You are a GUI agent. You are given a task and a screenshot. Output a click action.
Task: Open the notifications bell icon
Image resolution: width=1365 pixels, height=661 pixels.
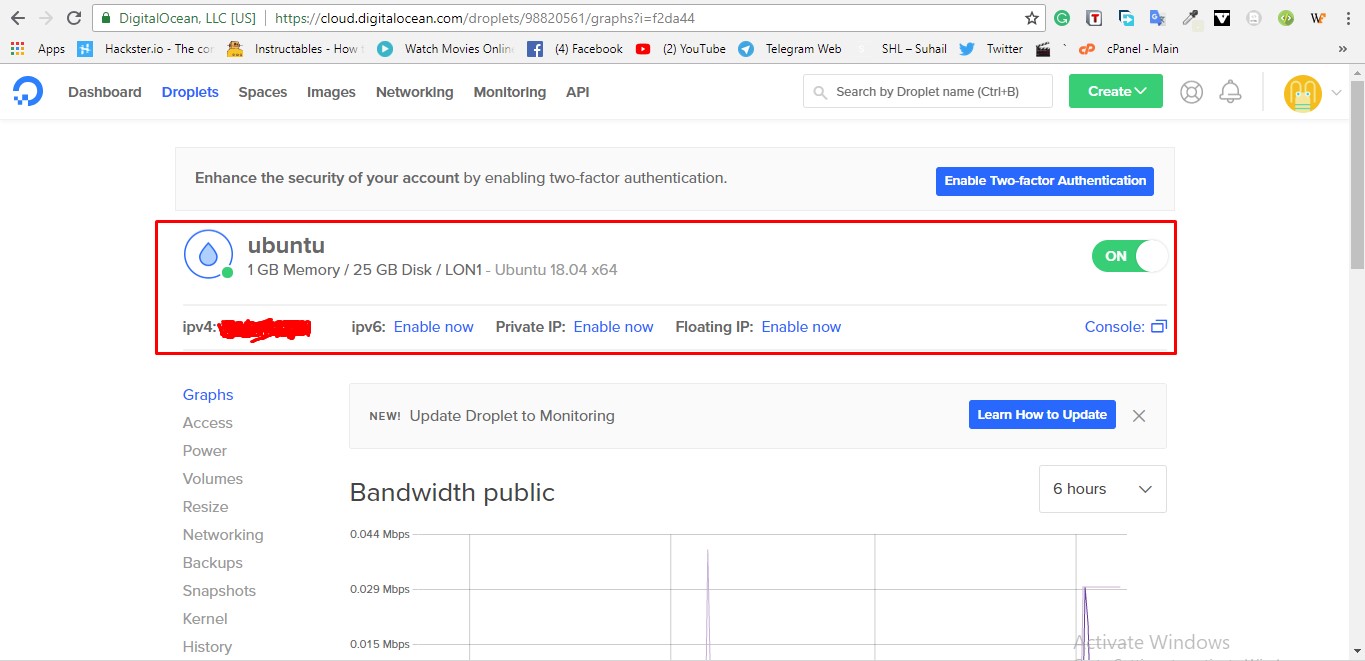1231,92
